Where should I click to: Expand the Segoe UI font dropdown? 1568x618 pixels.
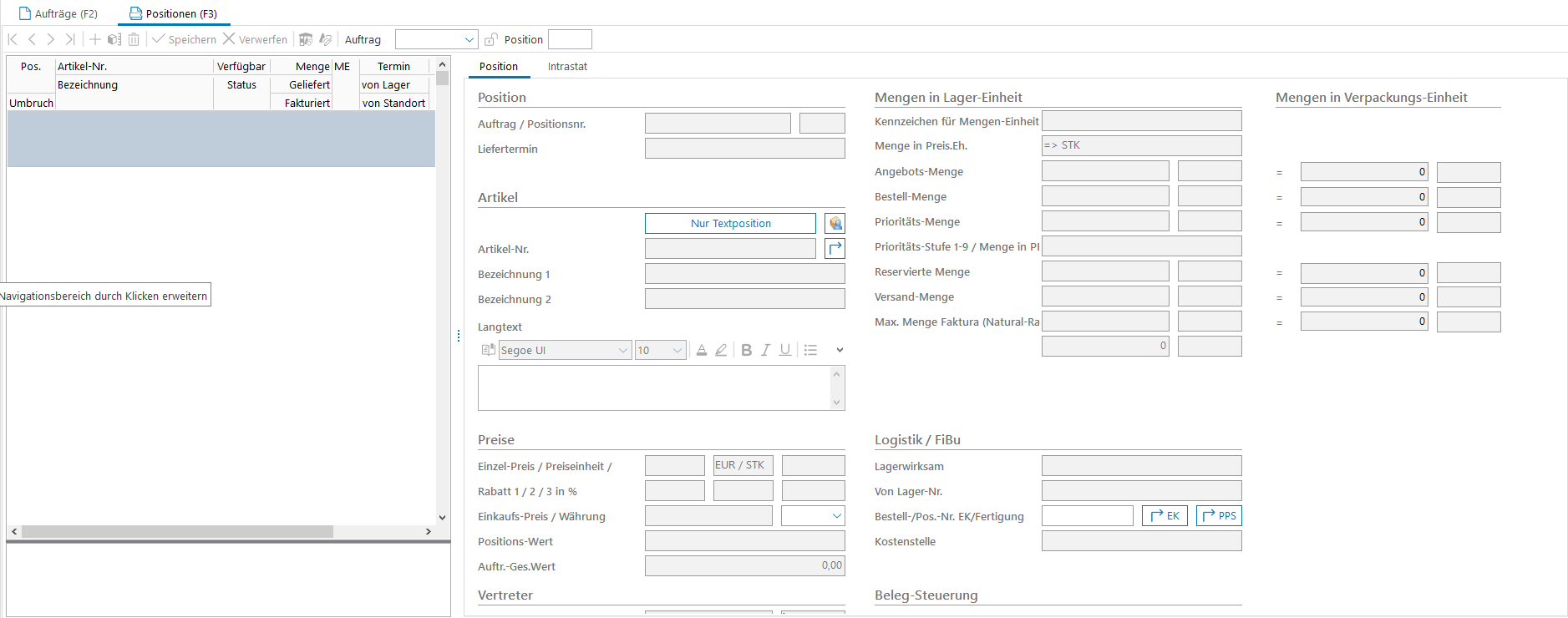[622, 351]
